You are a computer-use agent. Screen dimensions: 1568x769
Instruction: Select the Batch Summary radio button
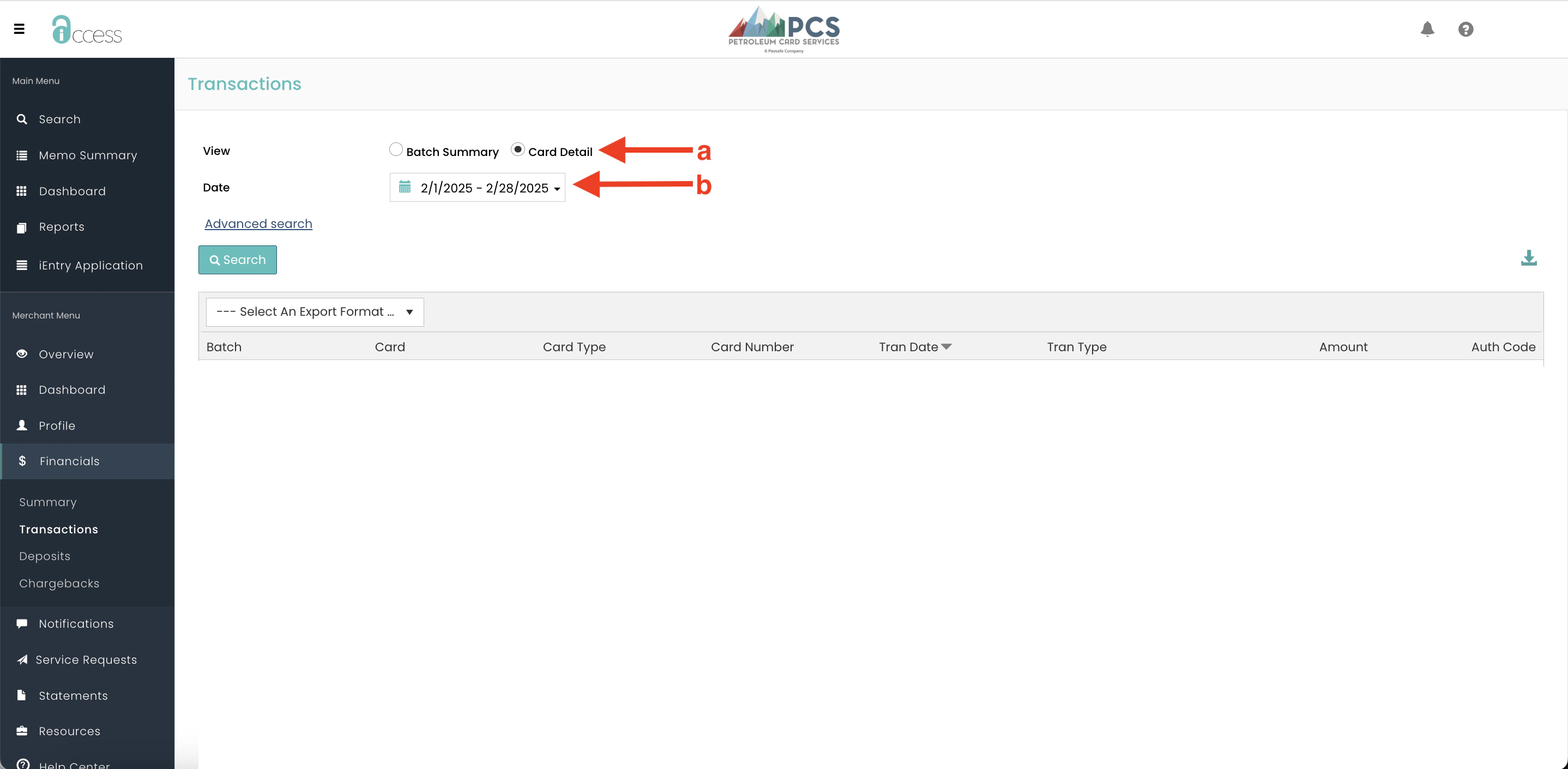[396, 150]
